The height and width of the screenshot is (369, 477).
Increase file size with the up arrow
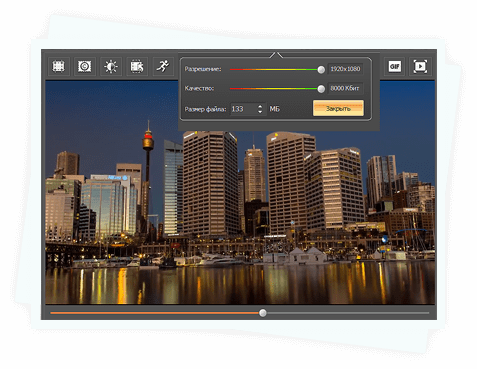(x=260, y=106)
